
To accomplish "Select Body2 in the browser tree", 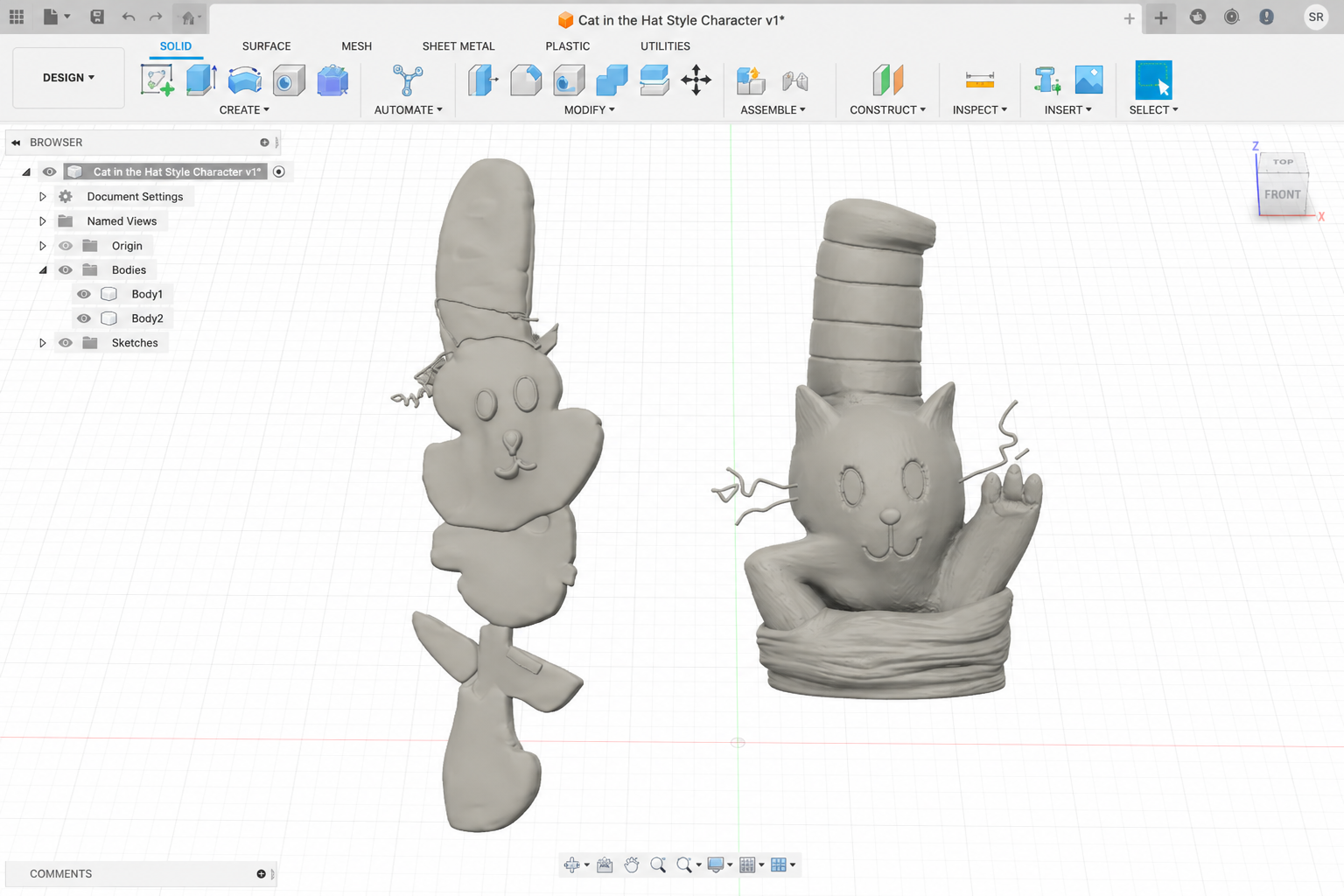I will click(147, 318).
